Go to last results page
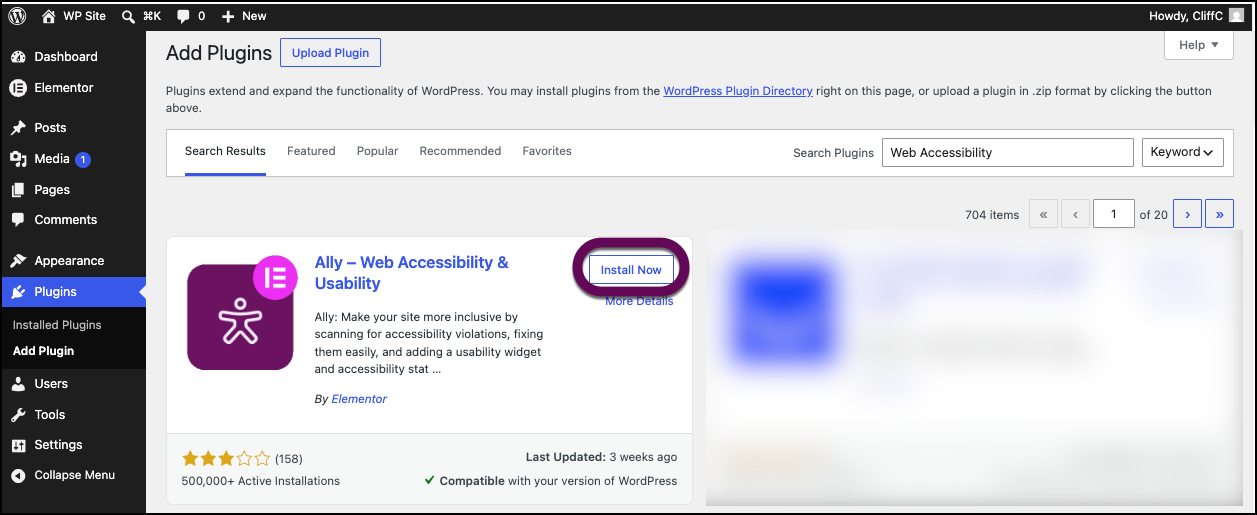Screen dimensions: 1257x515 pos(1219,214)
